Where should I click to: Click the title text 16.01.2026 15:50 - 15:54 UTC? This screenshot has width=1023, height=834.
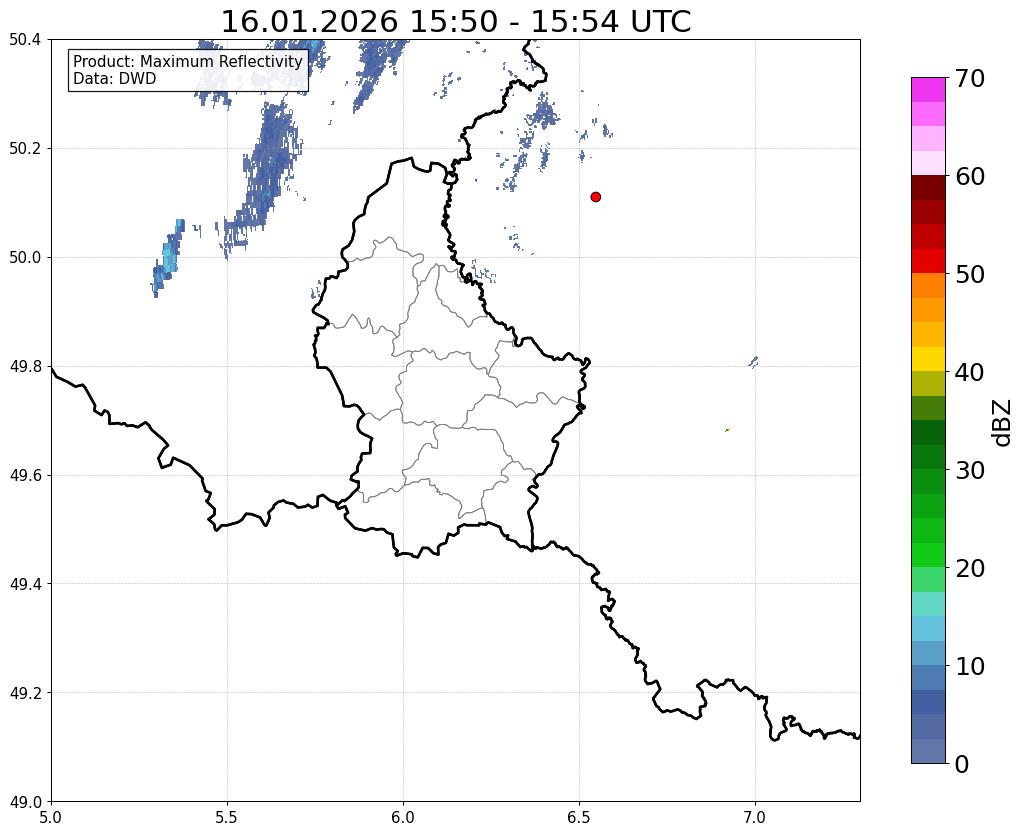tap(455, 22)
